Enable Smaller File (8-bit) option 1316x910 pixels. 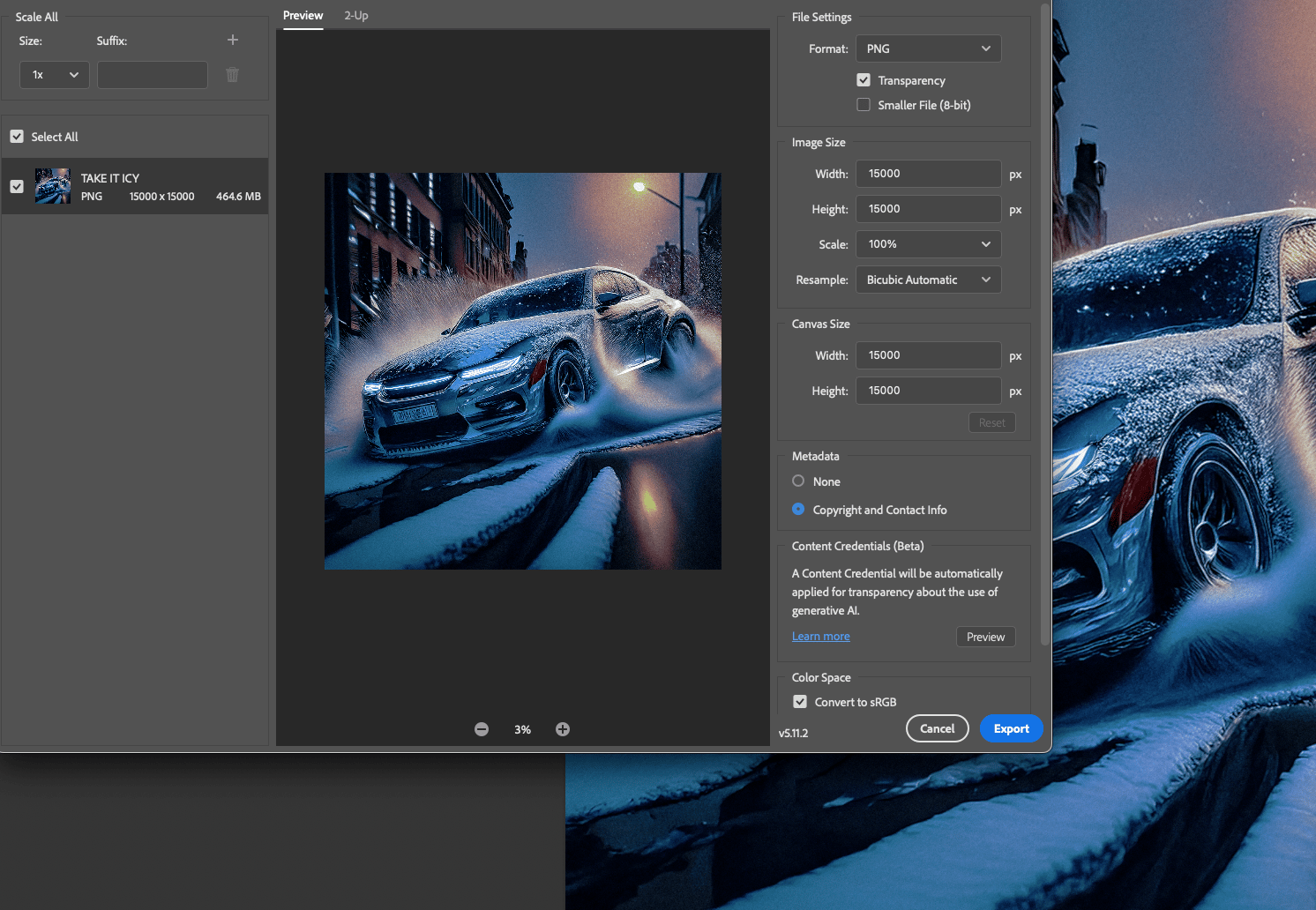864,105
